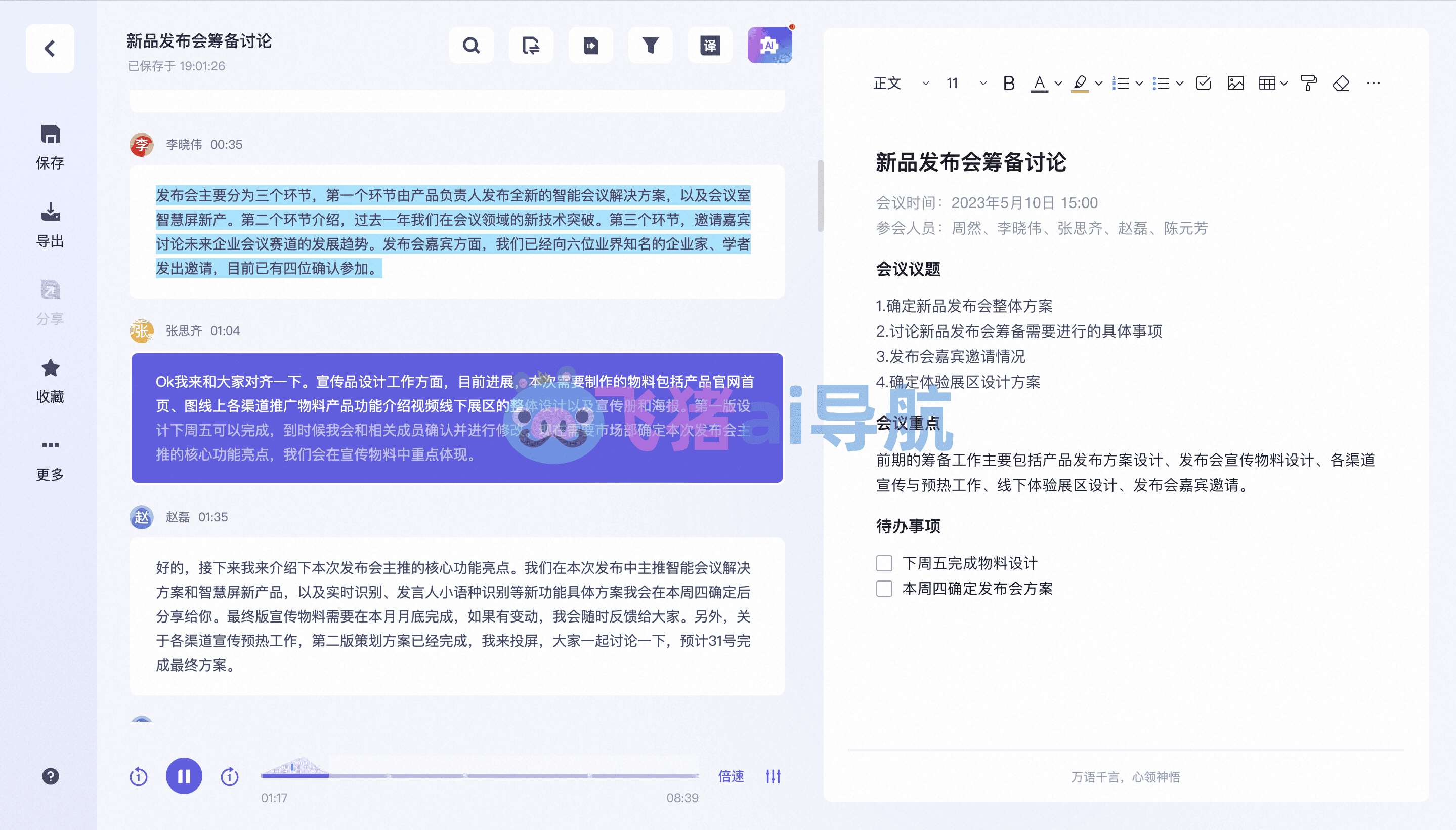1456x830 pixels.
Task: Click speaker name 赵磊
Action: tap(177, 517)
